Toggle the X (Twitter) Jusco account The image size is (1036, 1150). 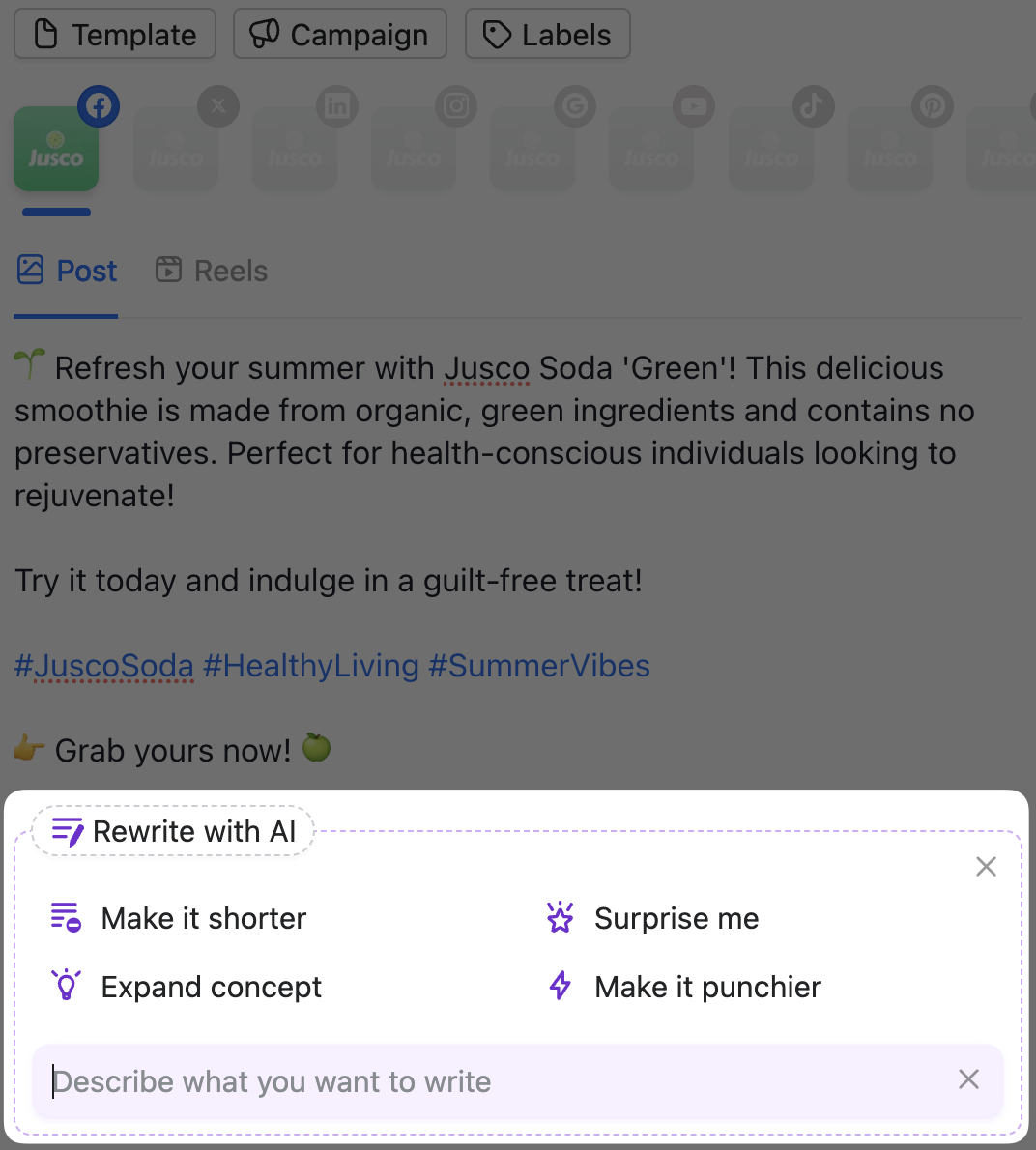(x=175, y=150)
